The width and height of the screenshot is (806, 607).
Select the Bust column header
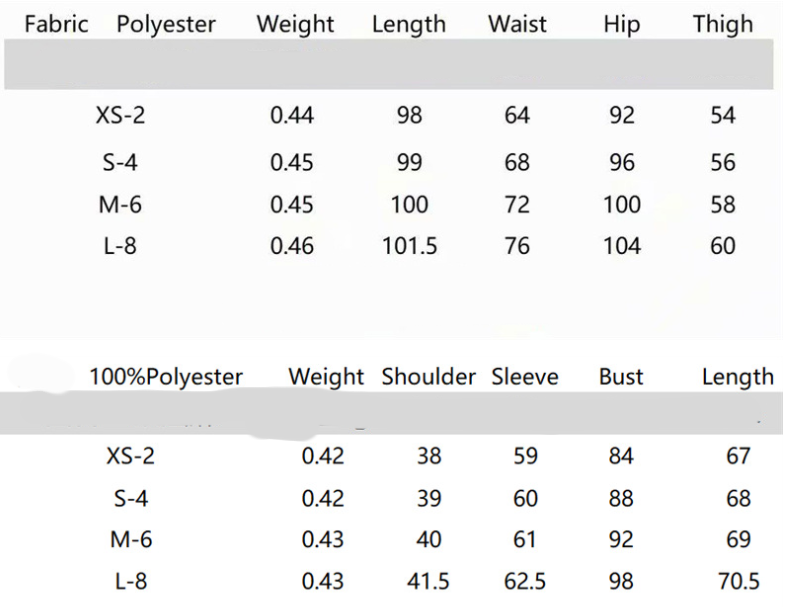point(621,377)
